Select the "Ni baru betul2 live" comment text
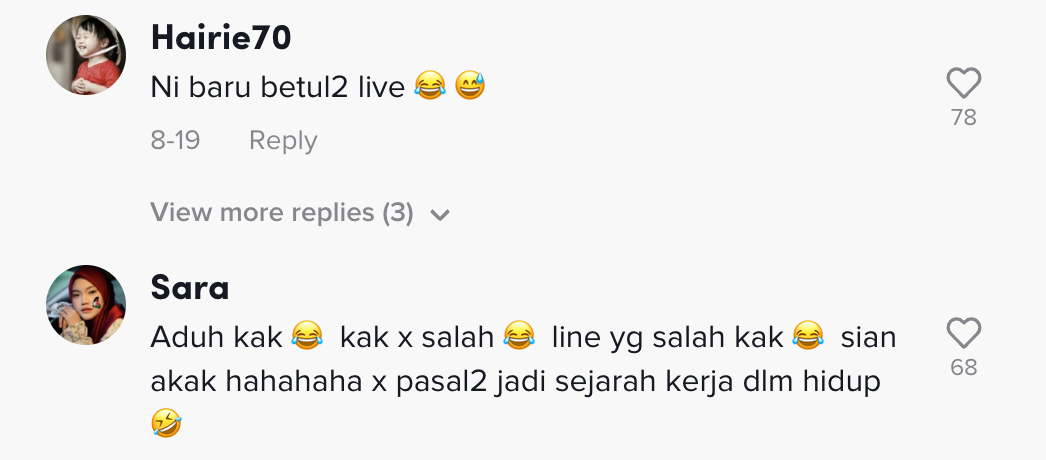The width and height of the screenshot is (1046, 460). click(x=277, y=88)
